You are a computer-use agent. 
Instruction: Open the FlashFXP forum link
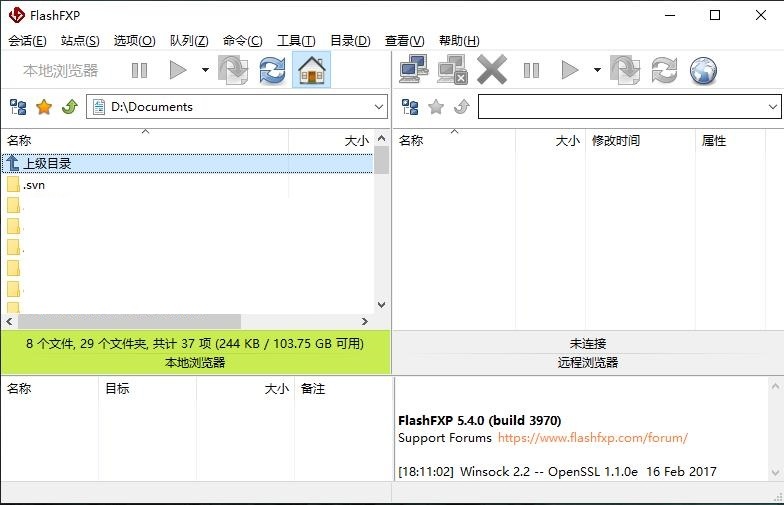click(592, 438)
